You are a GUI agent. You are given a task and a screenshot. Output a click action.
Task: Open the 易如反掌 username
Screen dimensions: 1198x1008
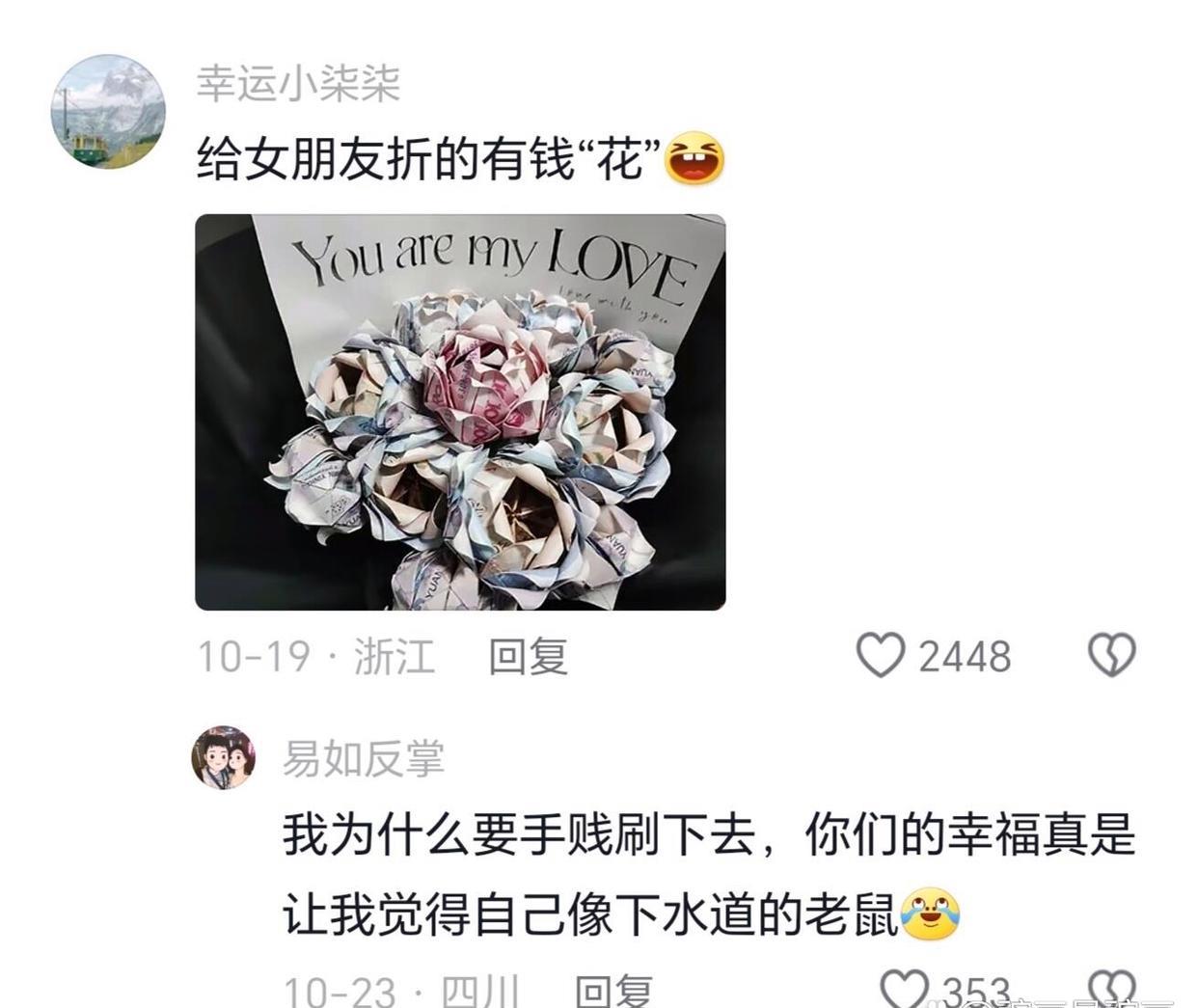364,758
